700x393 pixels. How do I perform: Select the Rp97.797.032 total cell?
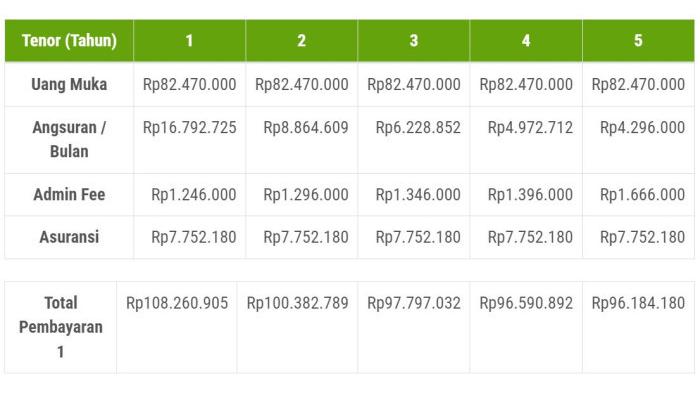click(x=414, y=327)
